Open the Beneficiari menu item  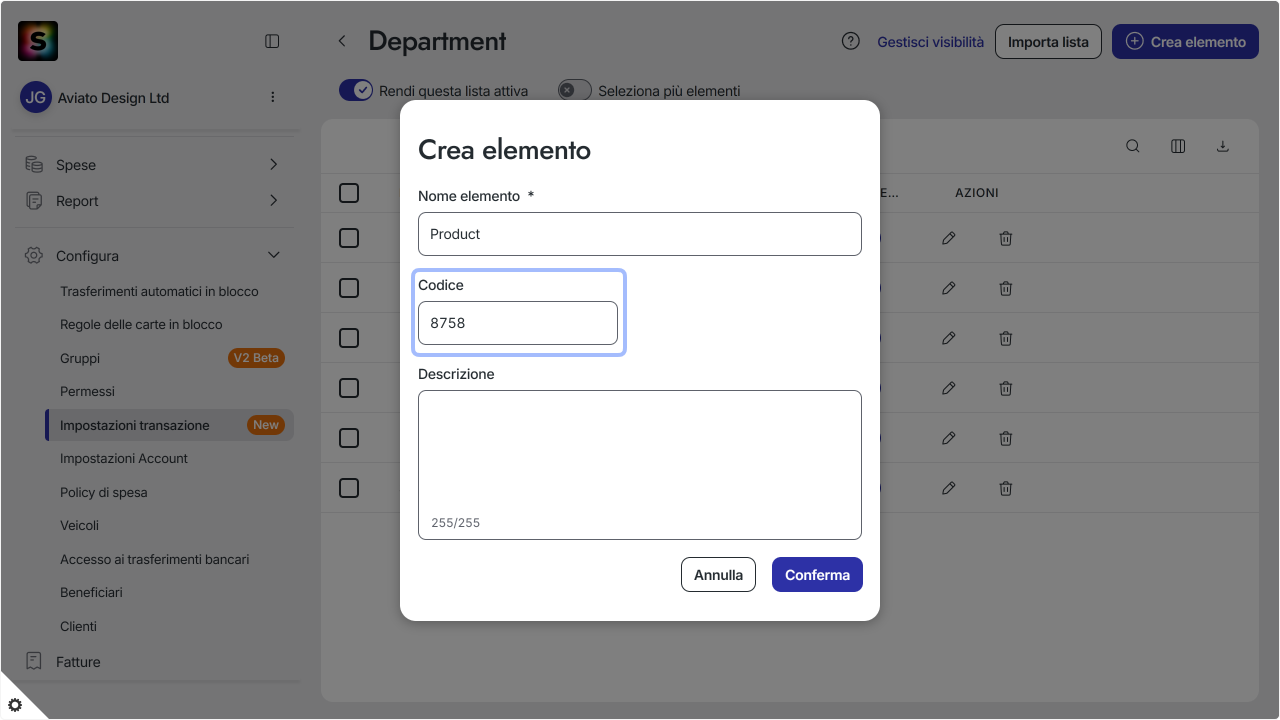click(91, 592)
